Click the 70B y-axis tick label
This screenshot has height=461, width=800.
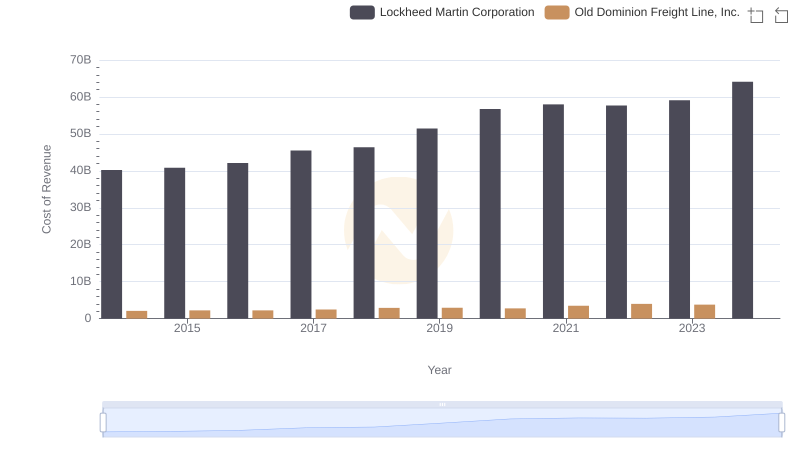pos(80,60)
